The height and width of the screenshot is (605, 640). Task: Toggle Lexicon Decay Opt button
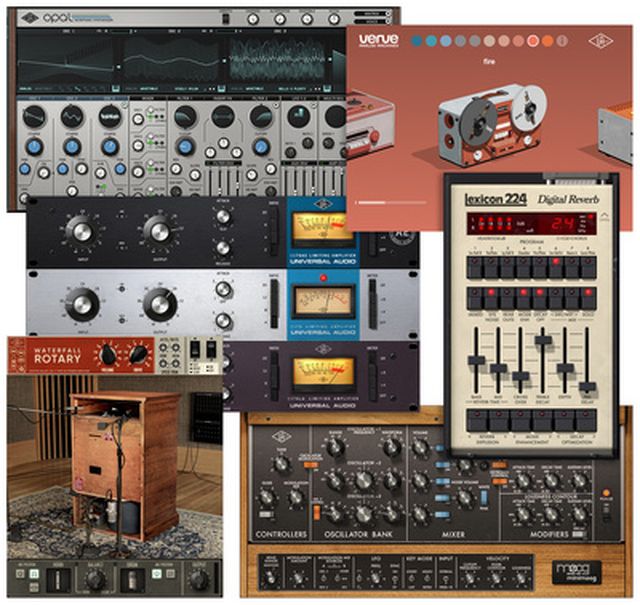[x=540, y=298]
